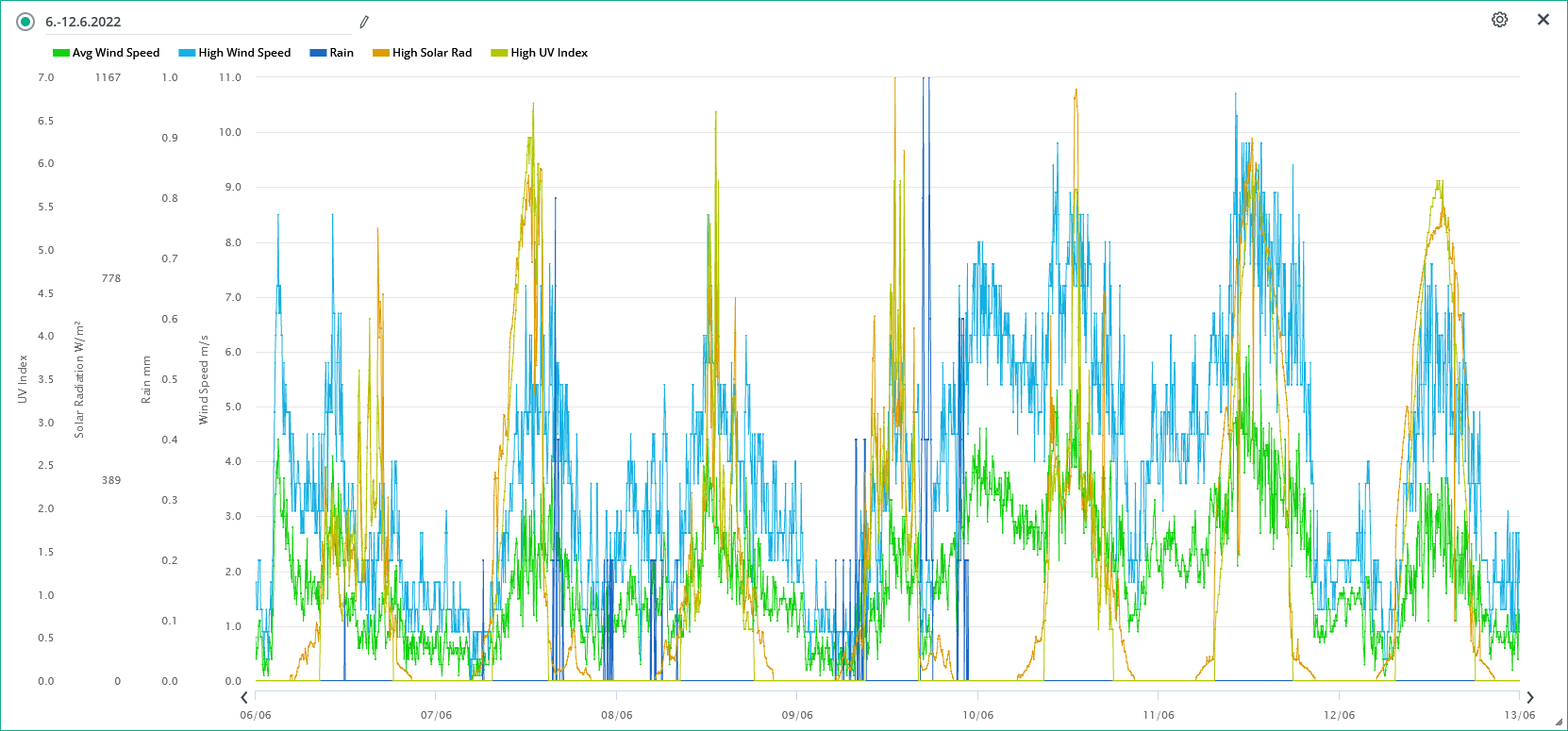Click the 06/06 date label on the axis
1568x731 pixels.
pos(256,715)
